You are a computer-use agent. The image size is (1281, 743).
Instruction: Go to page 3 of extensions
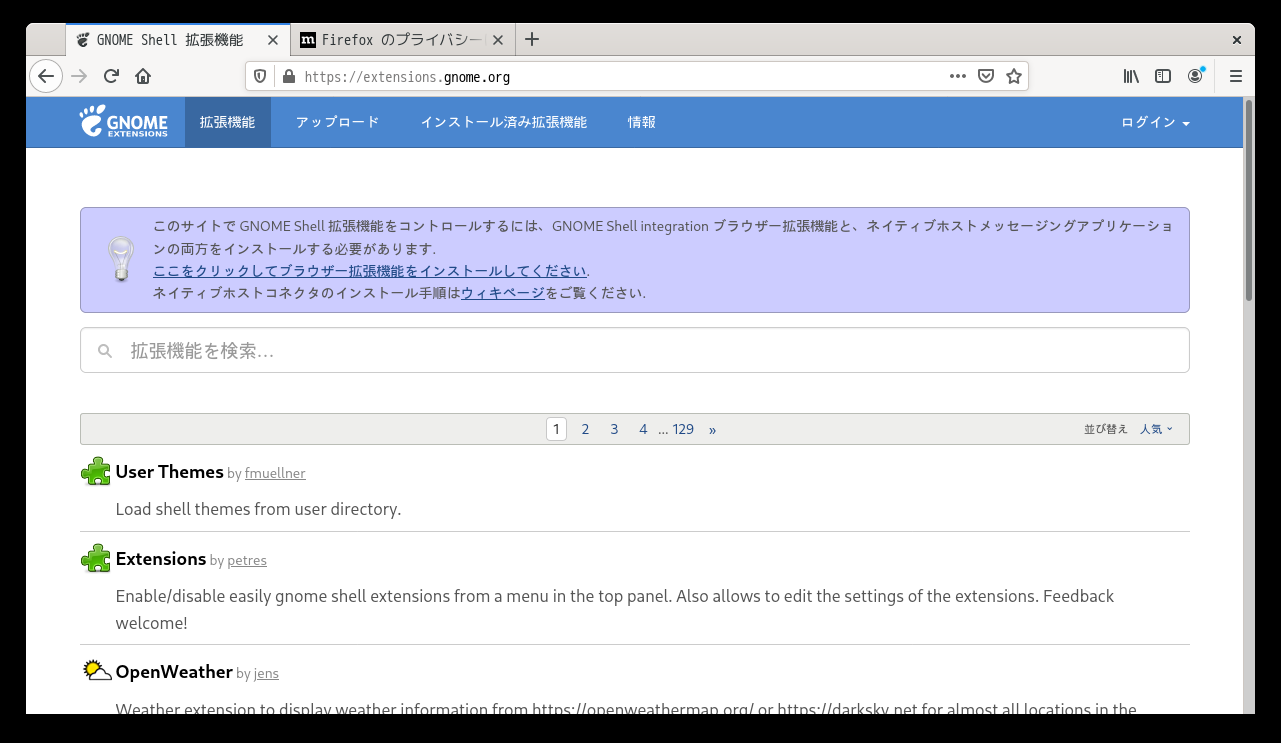[614, 429]
